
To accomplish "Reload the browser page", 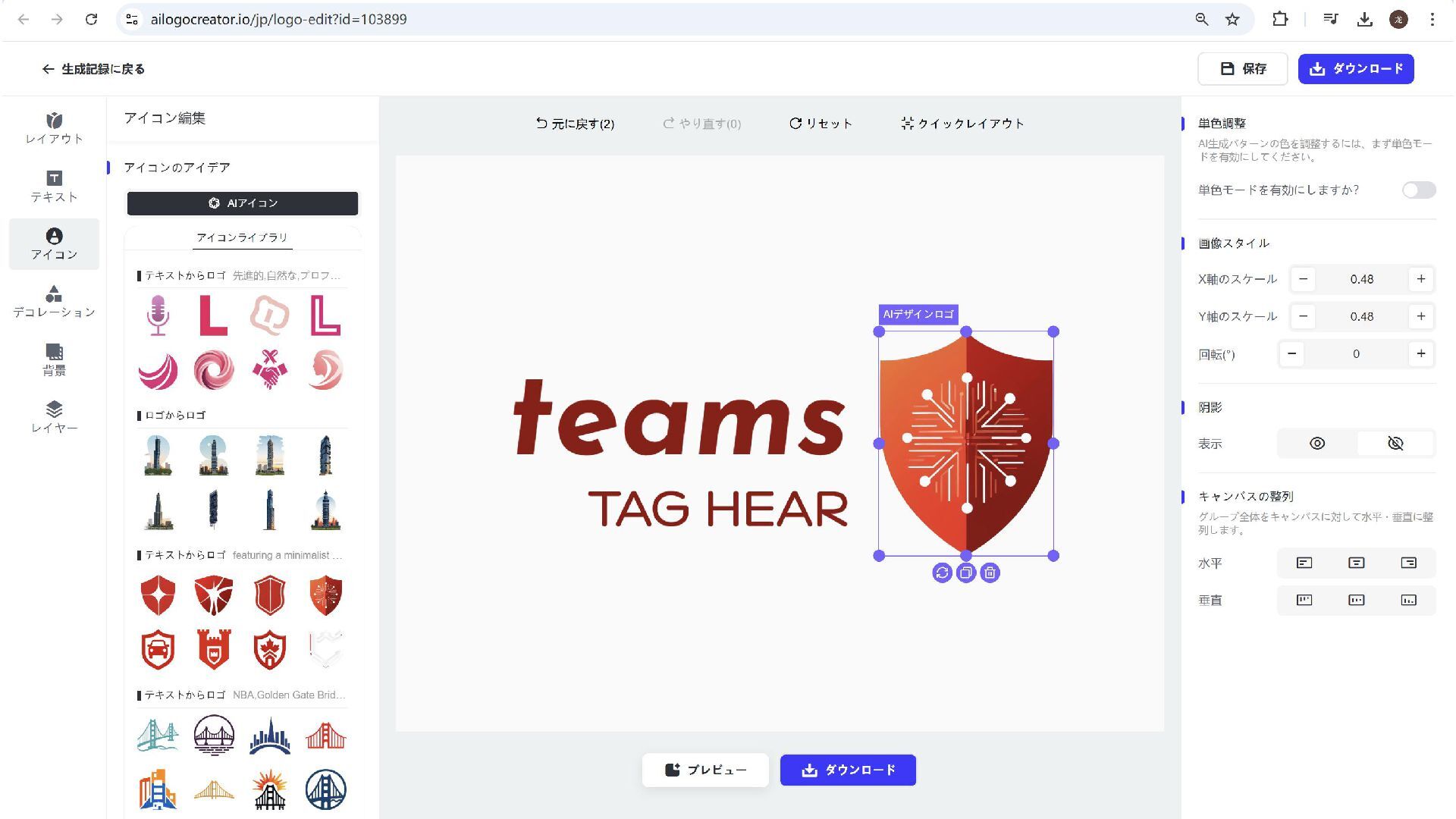I will [x=91, y=20].
